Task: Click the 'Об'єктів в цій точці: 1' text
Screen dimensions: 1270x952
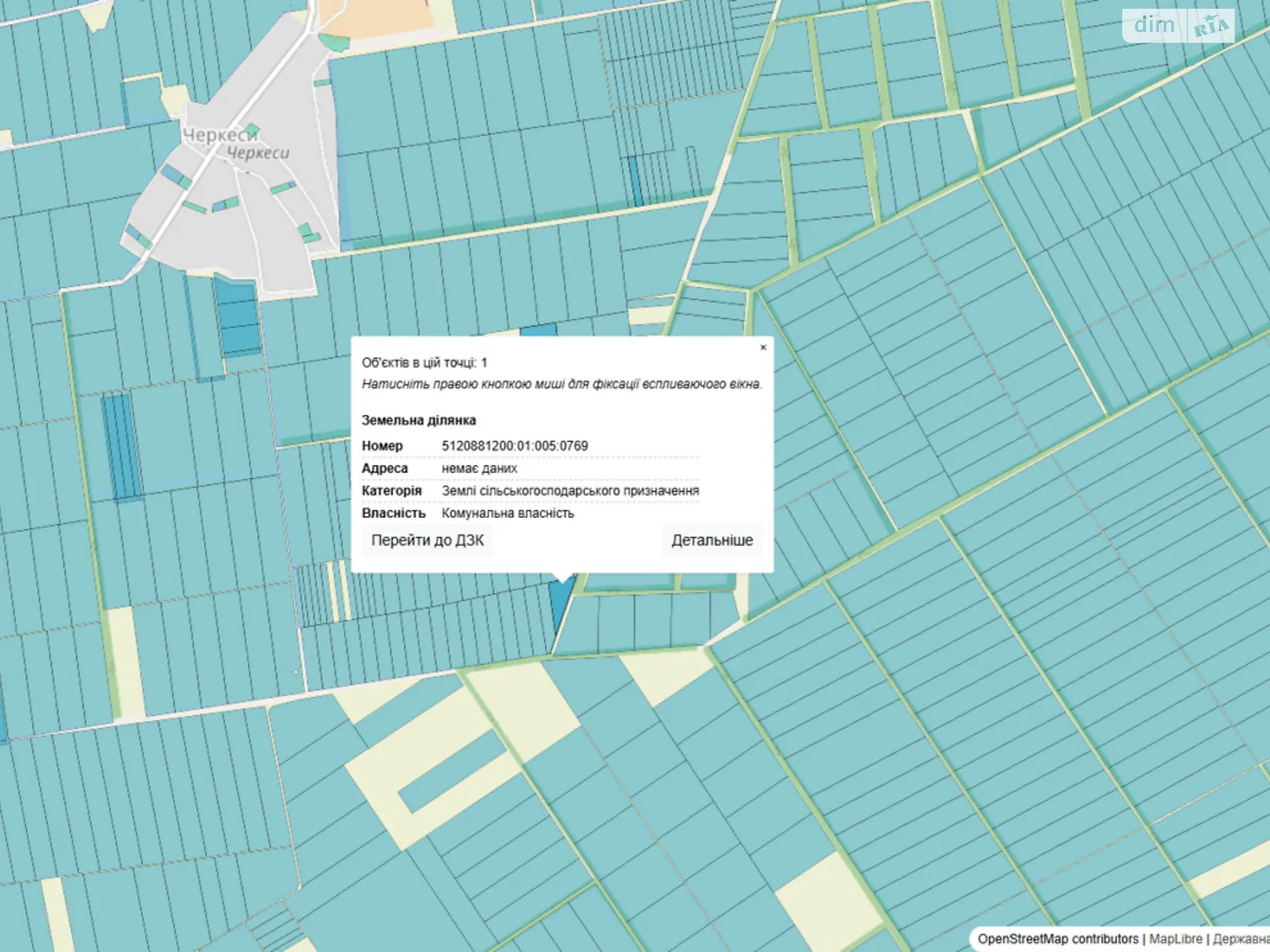Action: (x=424, y=363)
